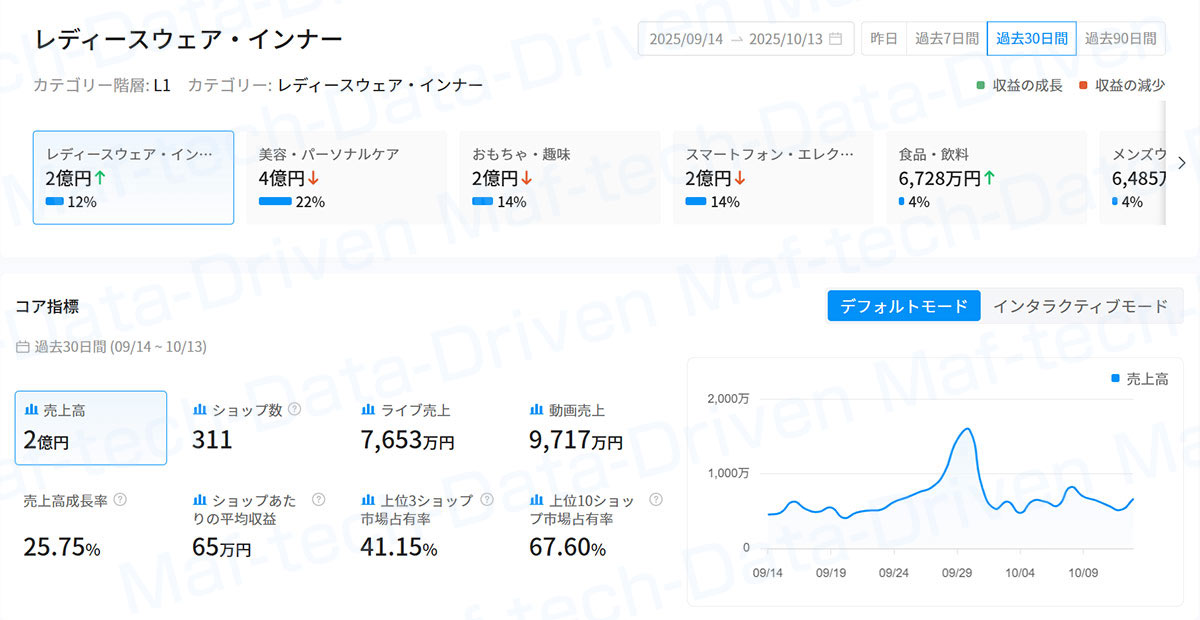
Task: Toggle the 売上高 chart legend
Action: pos(1139,379)
